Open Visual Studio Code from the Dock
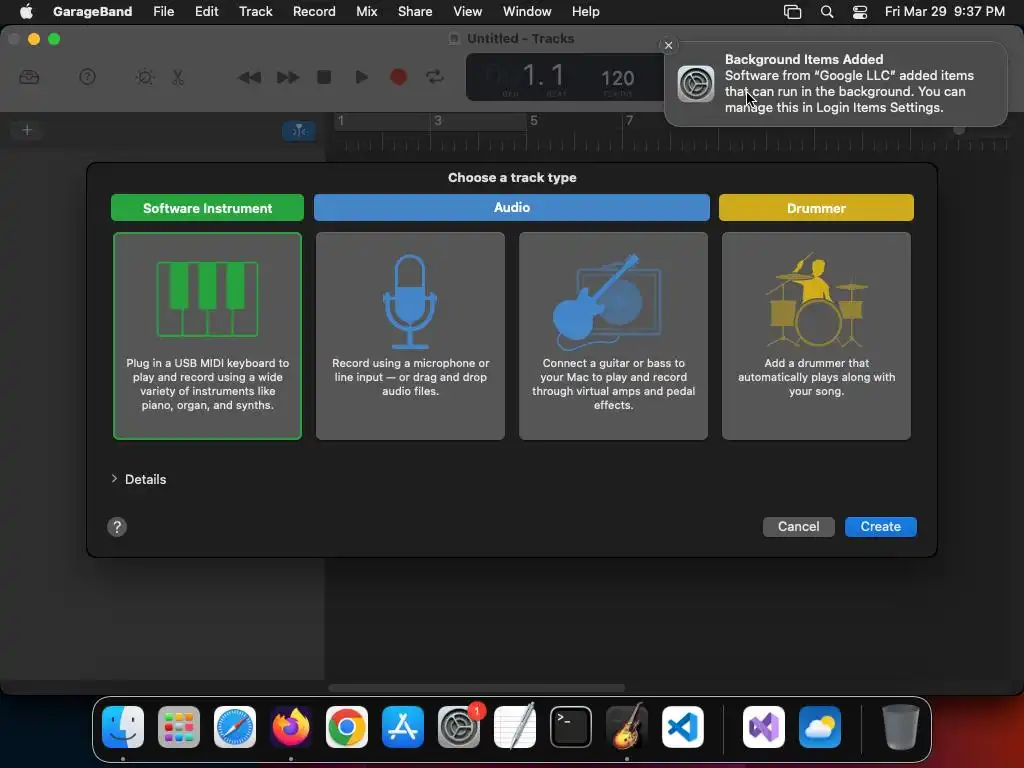The height and width of the screenshot is (768, 1024). (682, 727)
